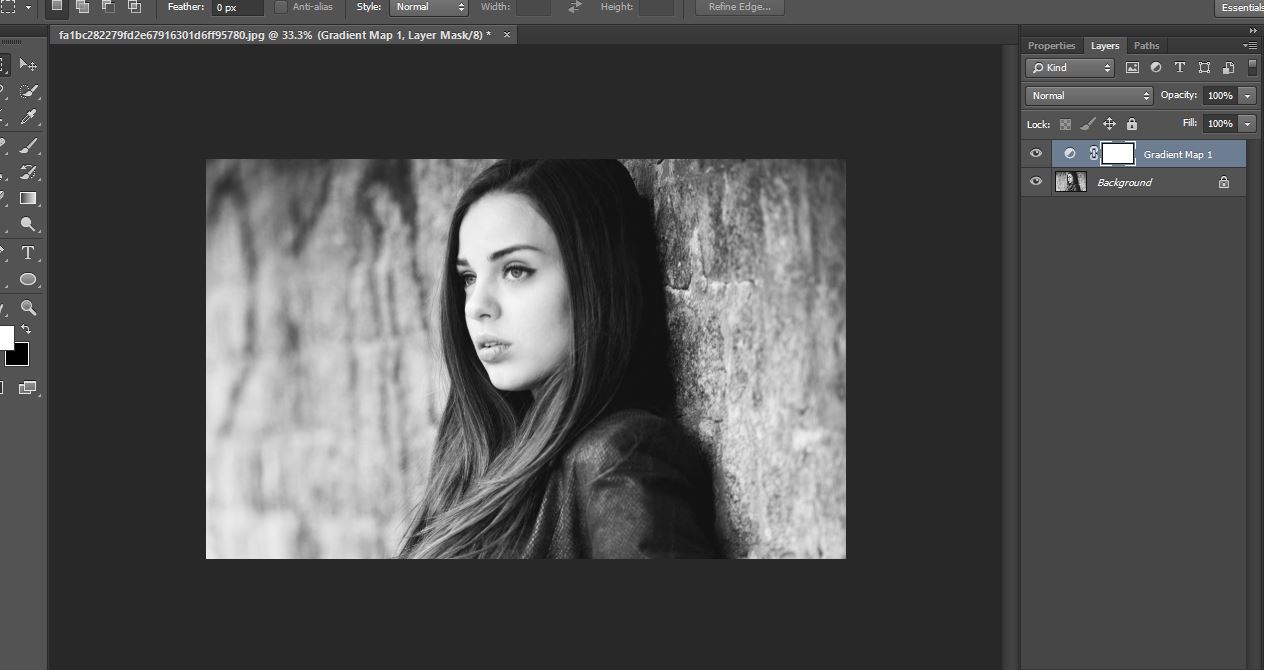Hide the Gradient Map 1 layer

point(1036,154)
